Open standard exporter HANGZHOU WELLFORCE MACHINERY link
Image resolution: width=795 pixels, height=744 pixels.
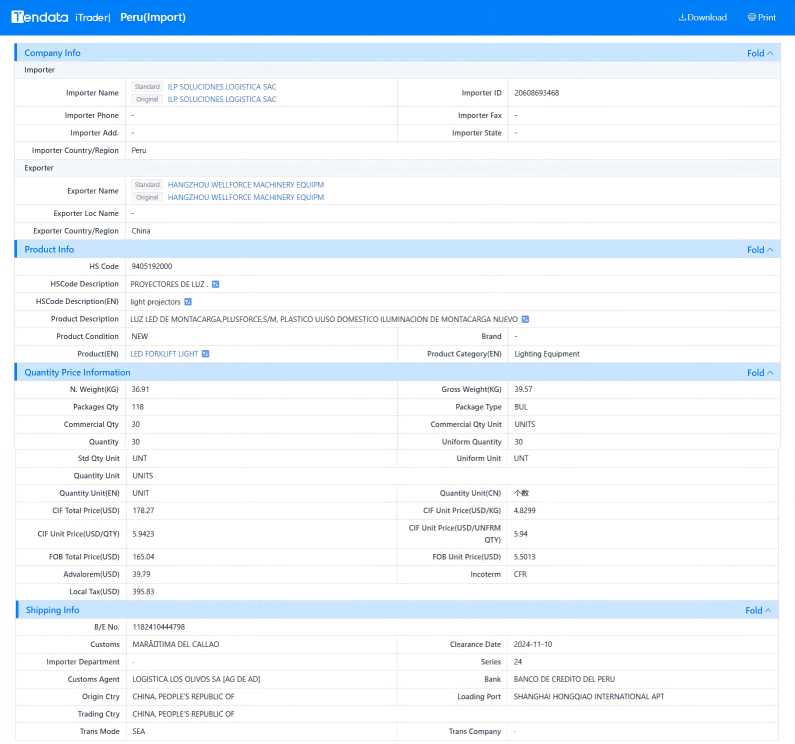[246, 185]
